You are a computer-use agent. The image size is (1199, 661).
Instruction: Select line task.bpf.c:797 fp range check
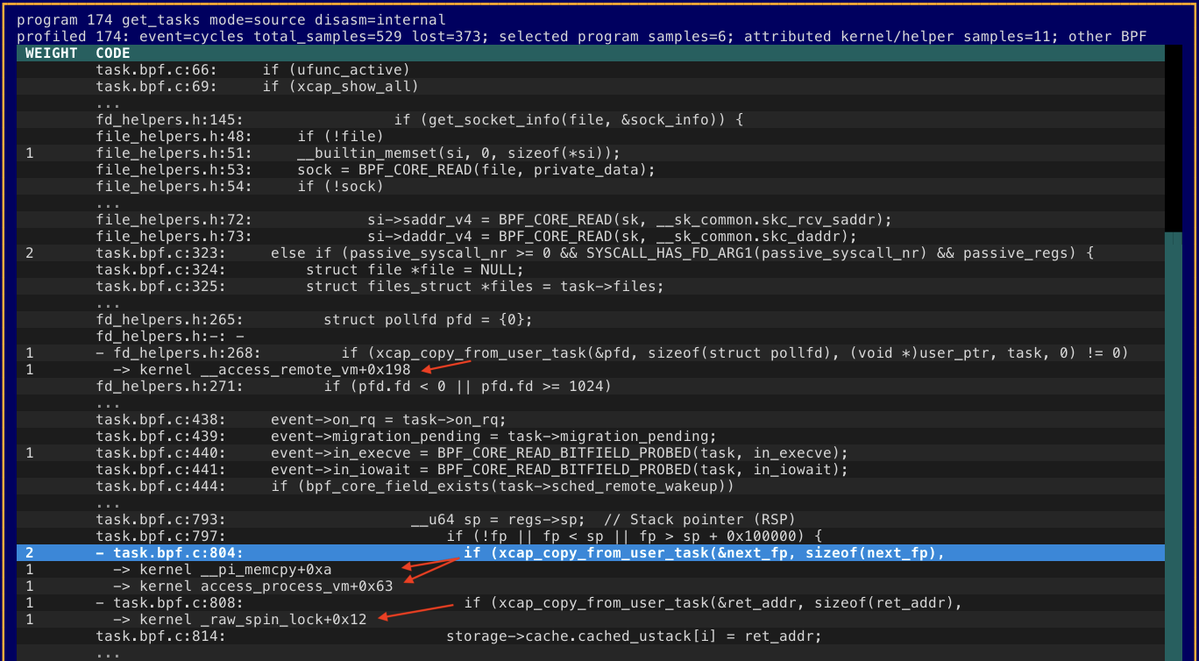(x=590, y=536)
